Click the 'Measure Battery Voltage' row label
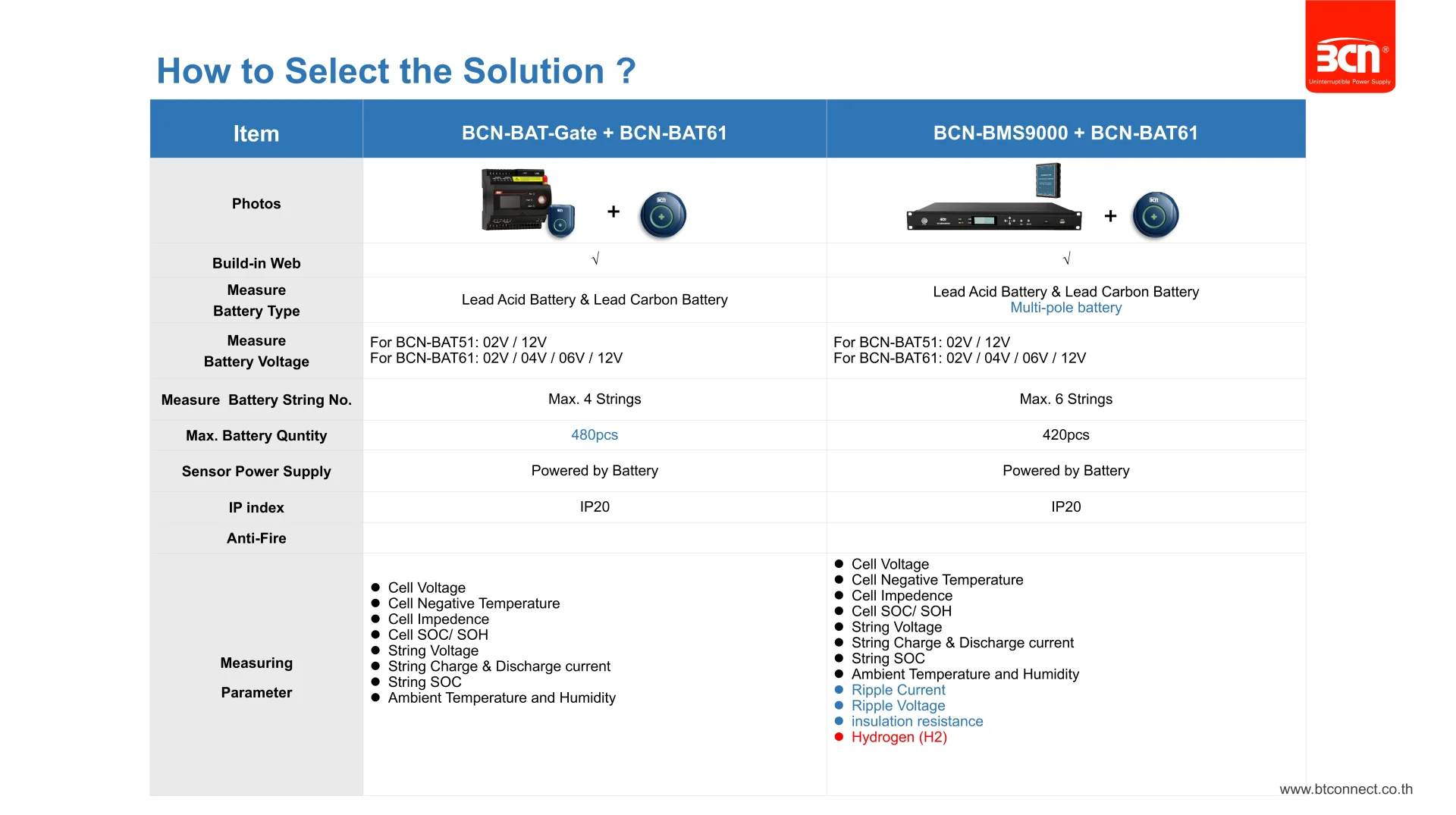 click(256, 351)
